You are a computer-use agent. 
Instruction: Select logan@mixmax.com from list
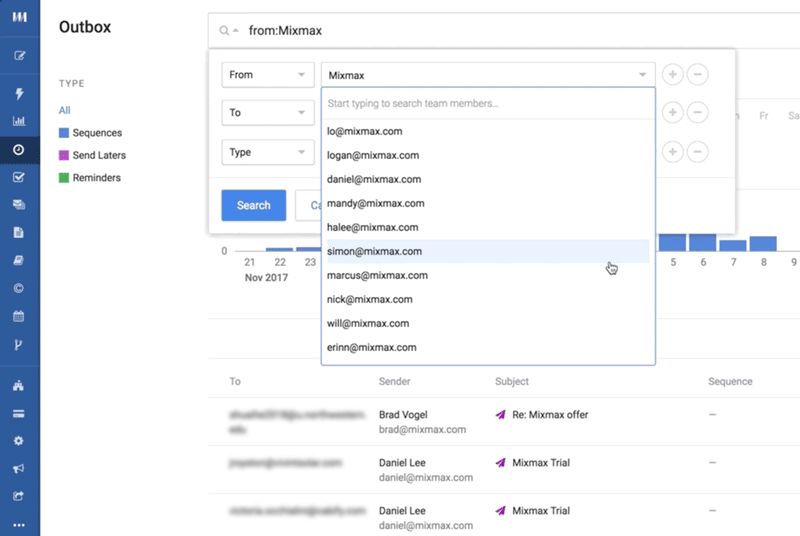click(x=488, y=156)
